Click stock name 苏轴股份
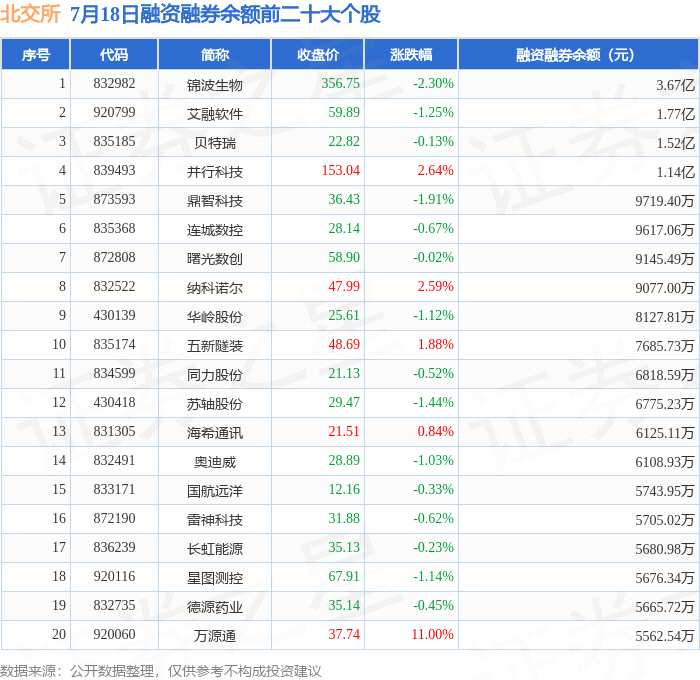This screenshot has height=680, width=700. pos(215,404)
